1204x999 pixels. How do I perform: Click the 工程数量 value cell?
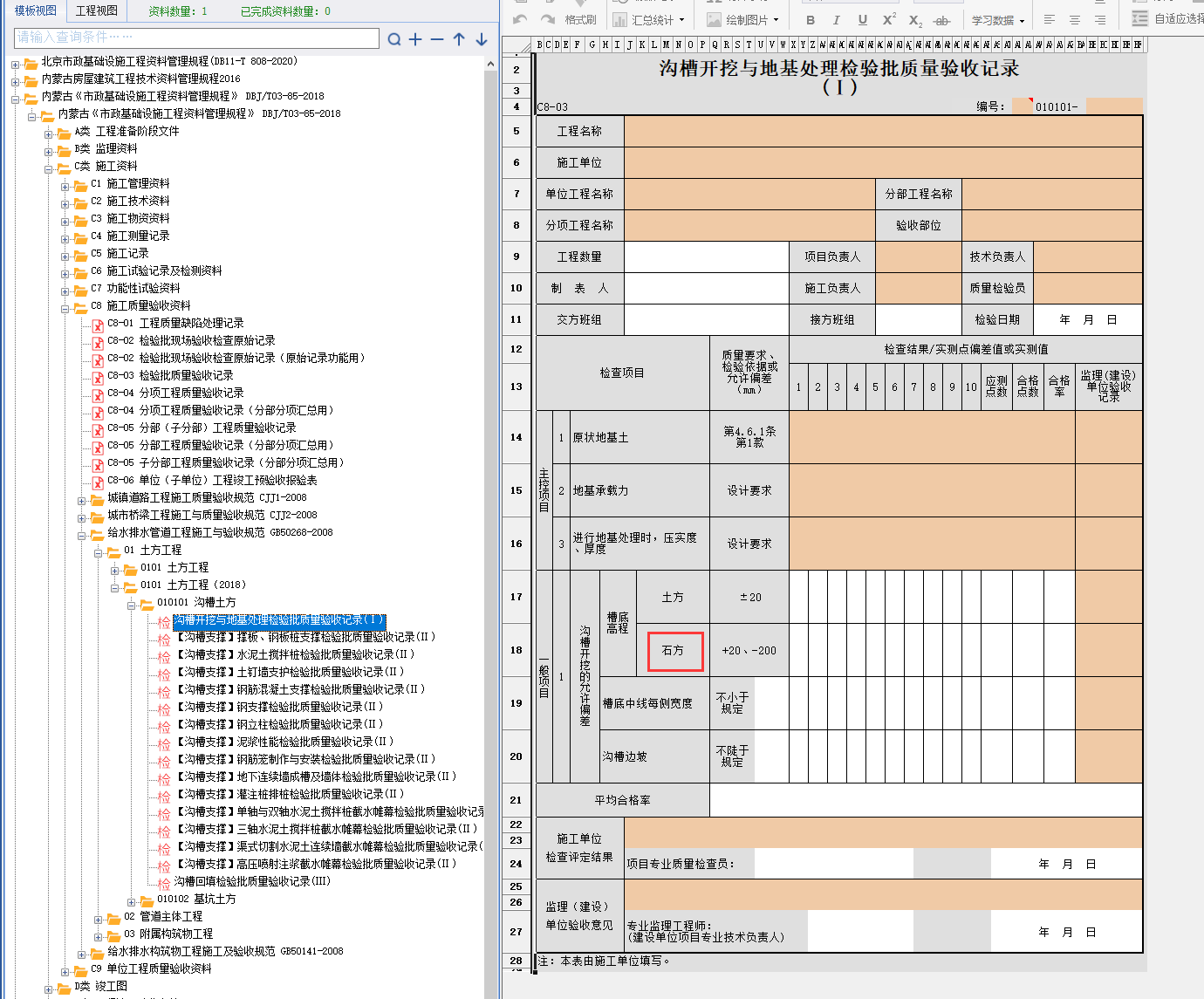coord(707,257)
